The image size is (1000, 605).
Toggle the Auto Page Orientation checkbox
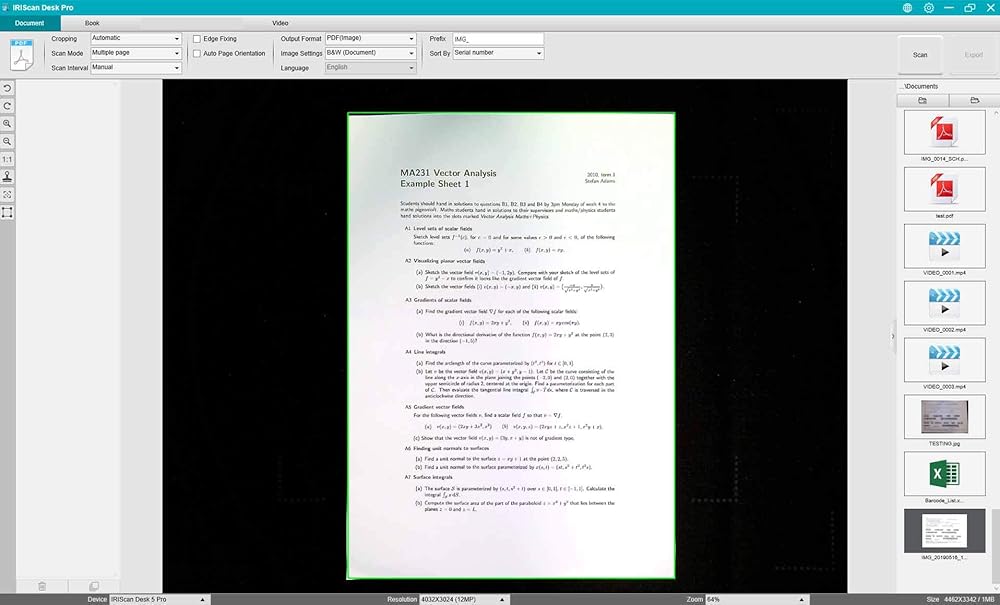[197, 53]
